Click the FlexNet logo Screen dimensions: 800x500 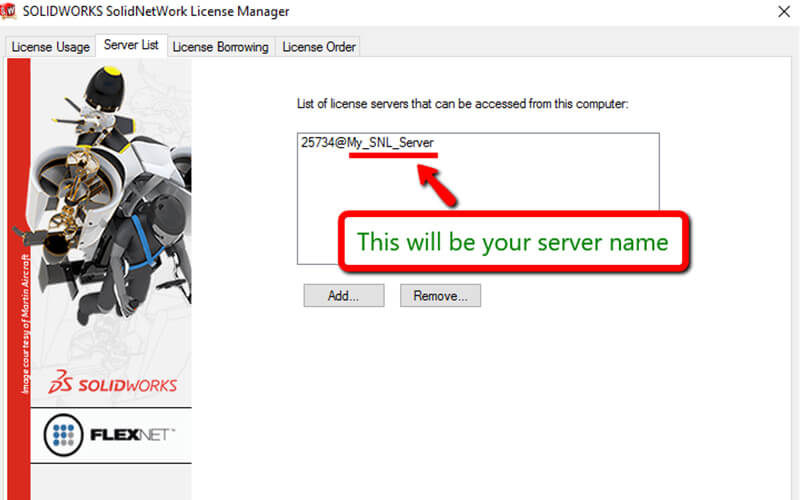pos(109,435)
